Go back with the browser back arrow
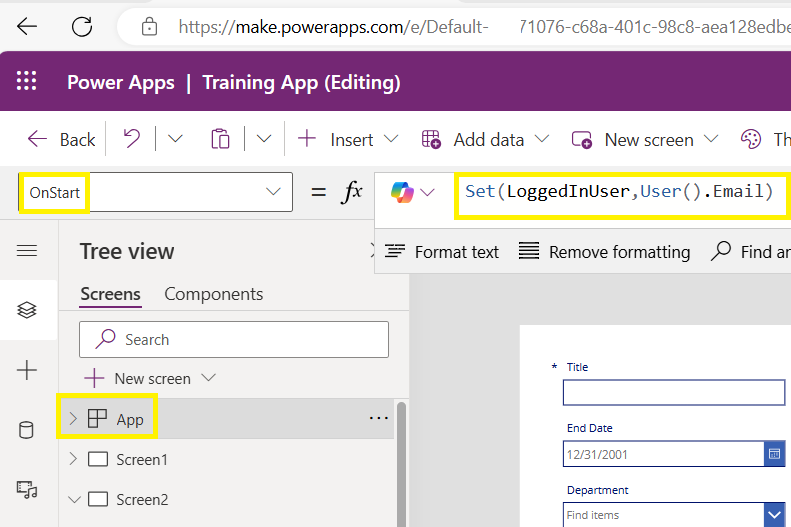791x527 pixels. (x=27, y=26)
